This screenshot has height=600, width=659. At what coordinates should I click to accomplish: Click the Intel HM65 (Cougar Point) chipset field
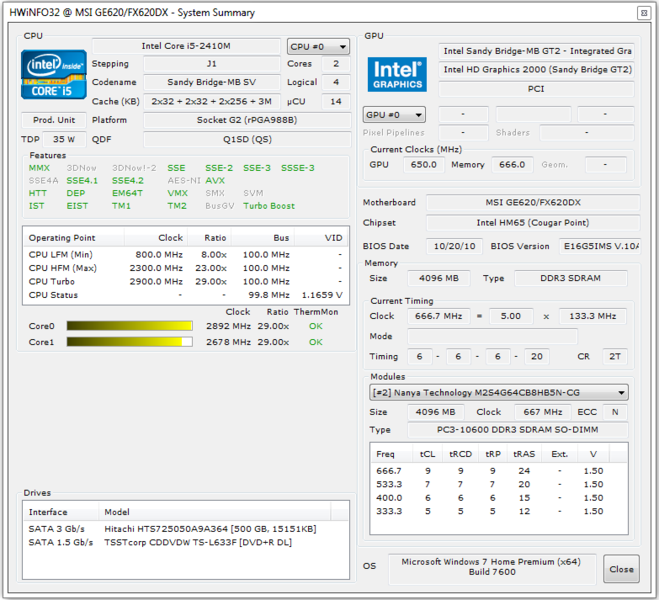pyautogui.click(x=533, y=223)
